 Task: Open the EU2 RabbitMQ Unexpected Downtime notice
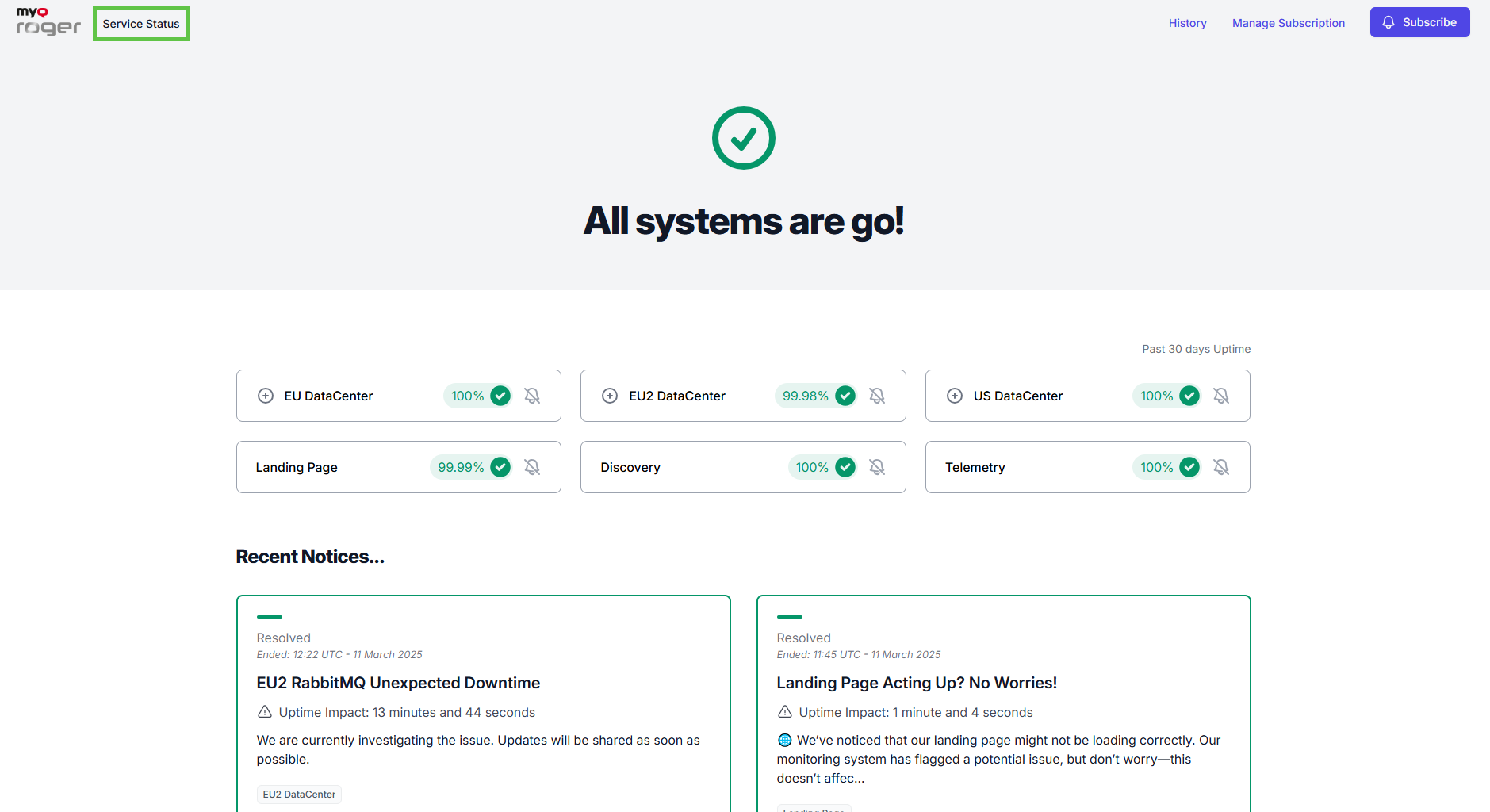(x=398, y=683)
